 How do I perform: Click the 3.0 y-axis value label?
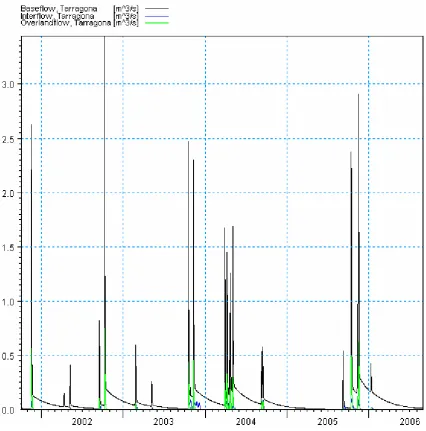click(x=8, y=84)
